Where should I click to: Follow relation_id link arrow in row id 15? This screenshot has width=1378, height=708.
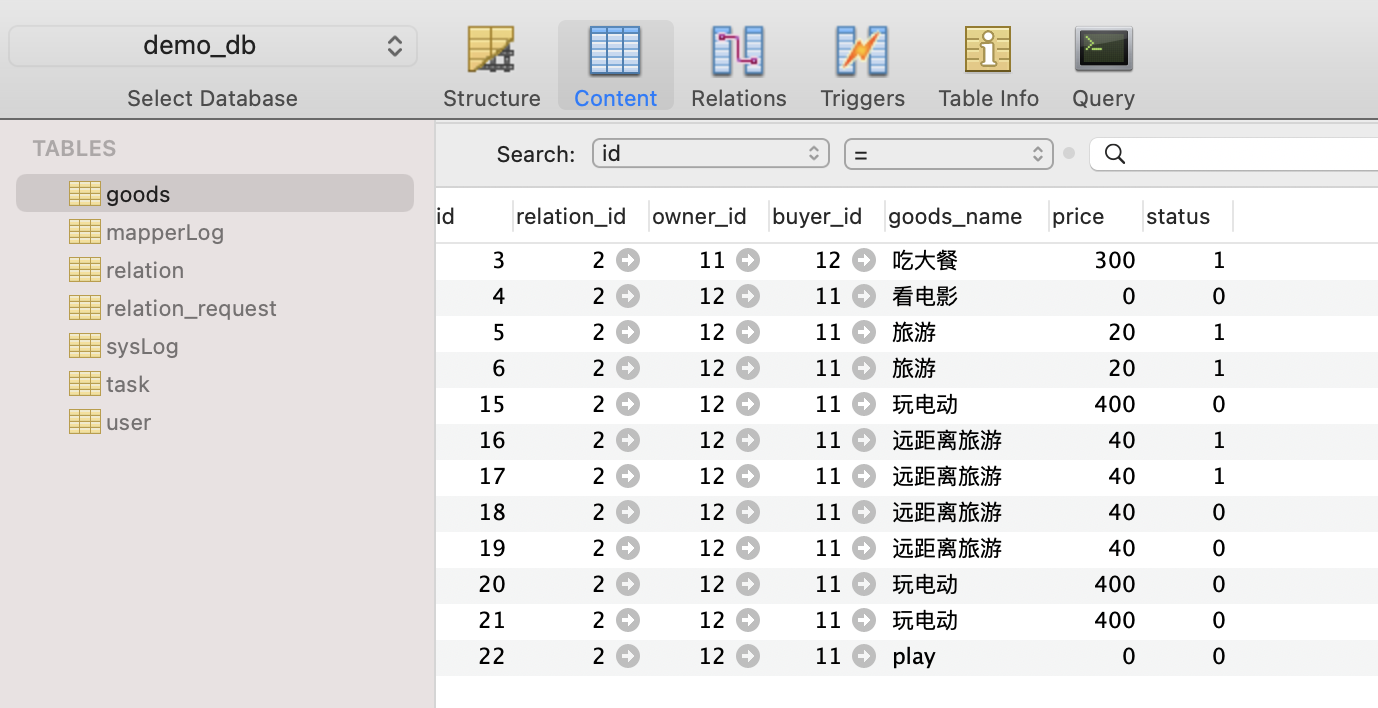(x=628, y=405)
